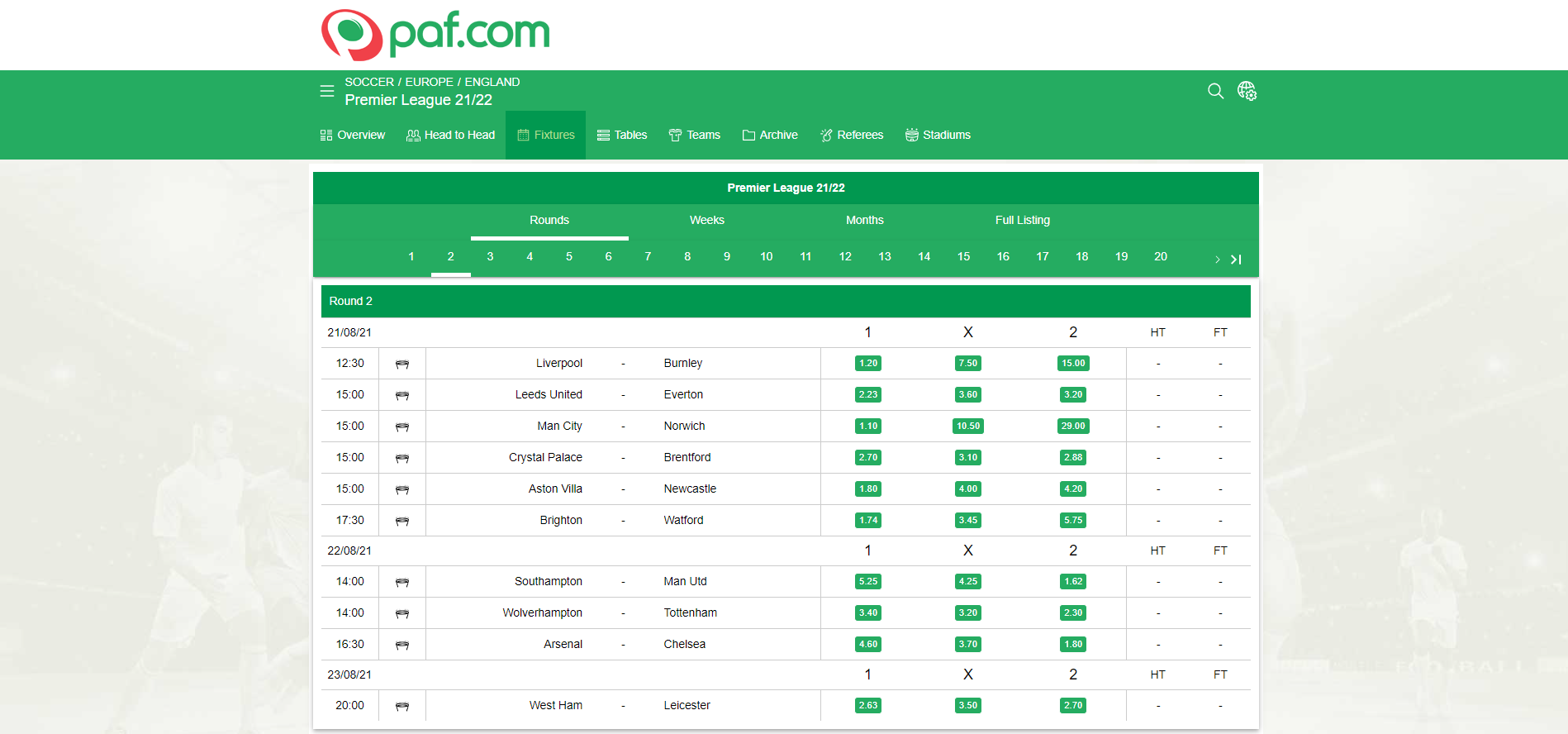Screen dimensions: 1568x734
Task: Click ENGLAND in the breadcrumb
Action: 492,82
